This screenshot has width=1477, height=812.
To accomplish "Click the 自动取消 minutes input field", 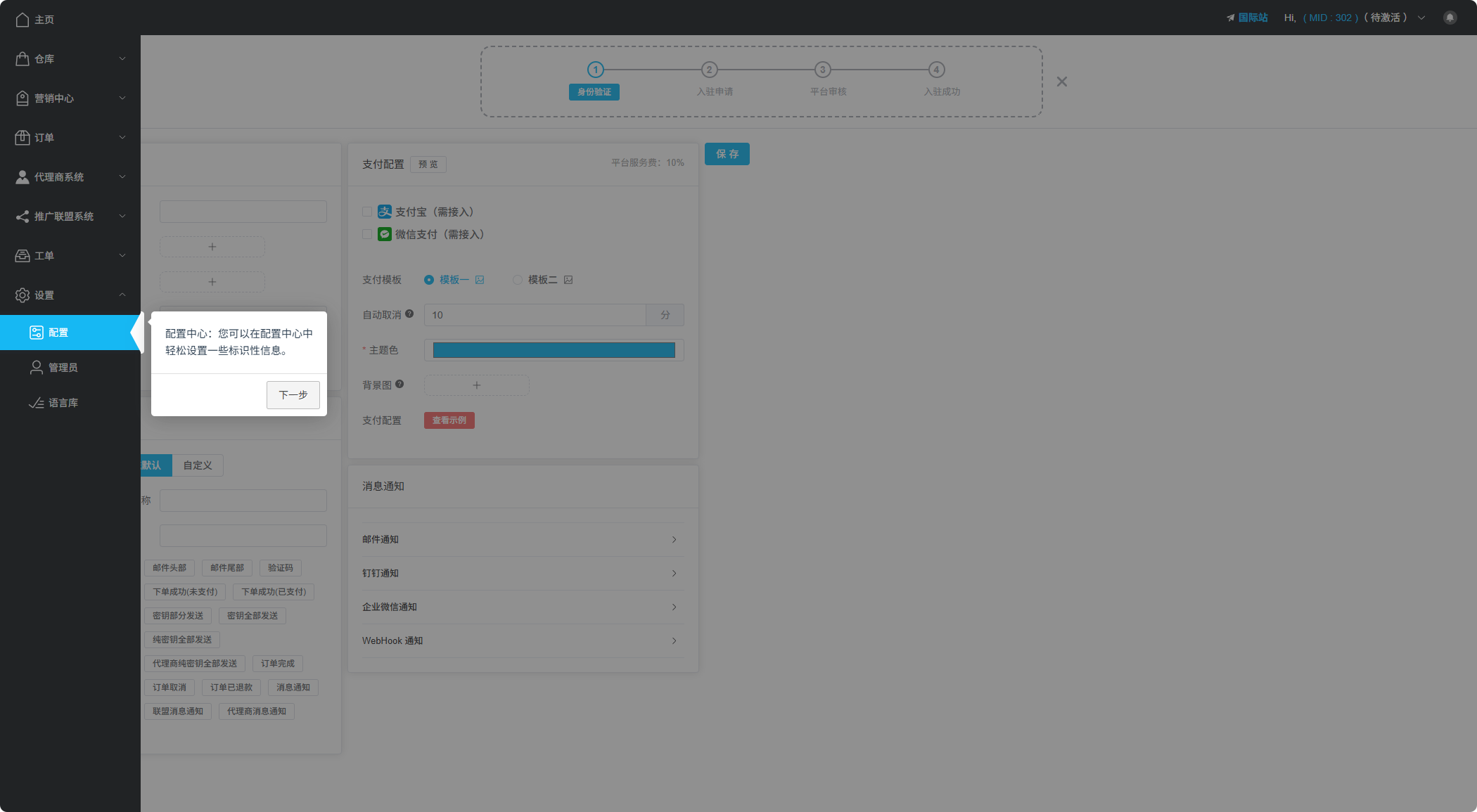I will [535, 315].
